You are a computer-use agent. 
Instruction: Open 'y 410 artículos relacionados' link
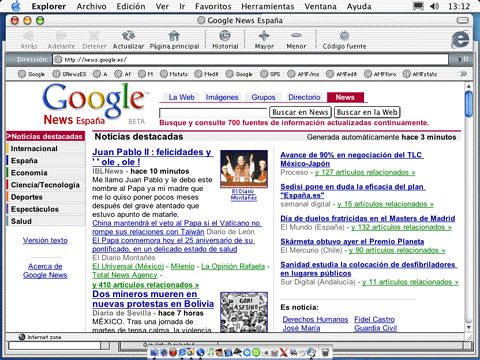point(146,285)
